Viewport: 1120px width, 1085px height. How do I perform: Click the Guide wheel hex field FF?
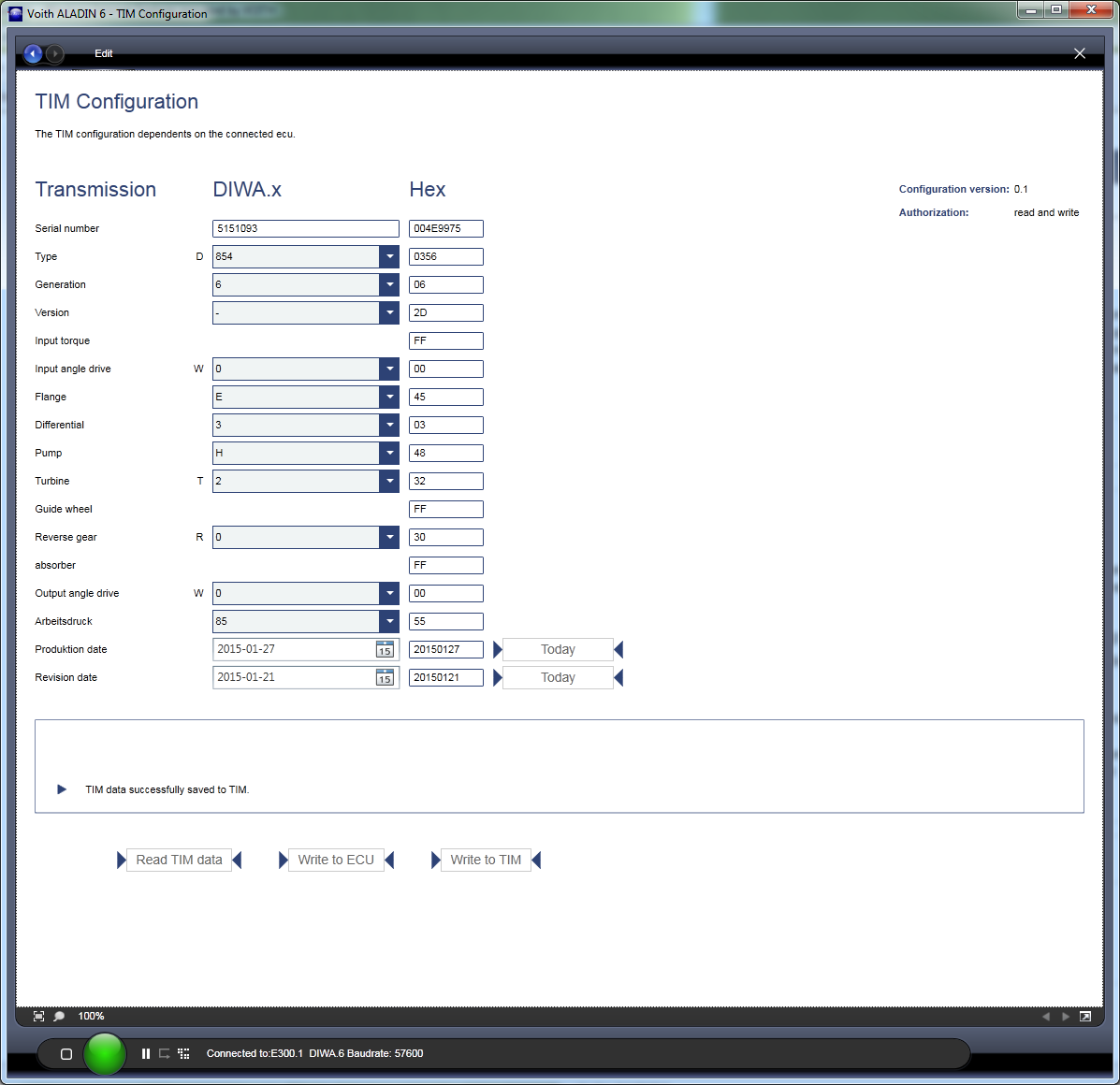pos(446,509)
